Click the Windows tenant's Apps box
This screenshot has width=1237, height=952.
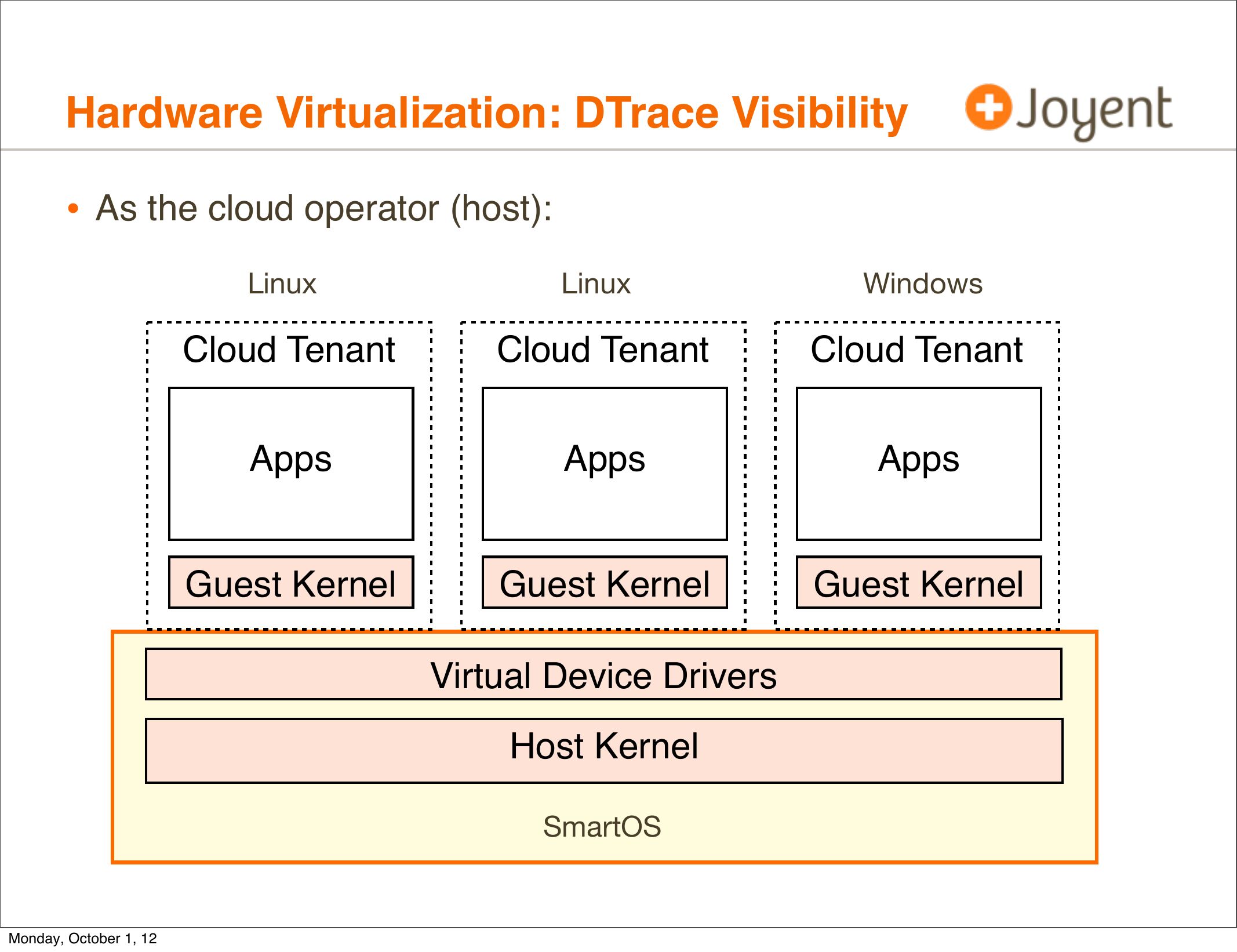[x=919, y=464]
